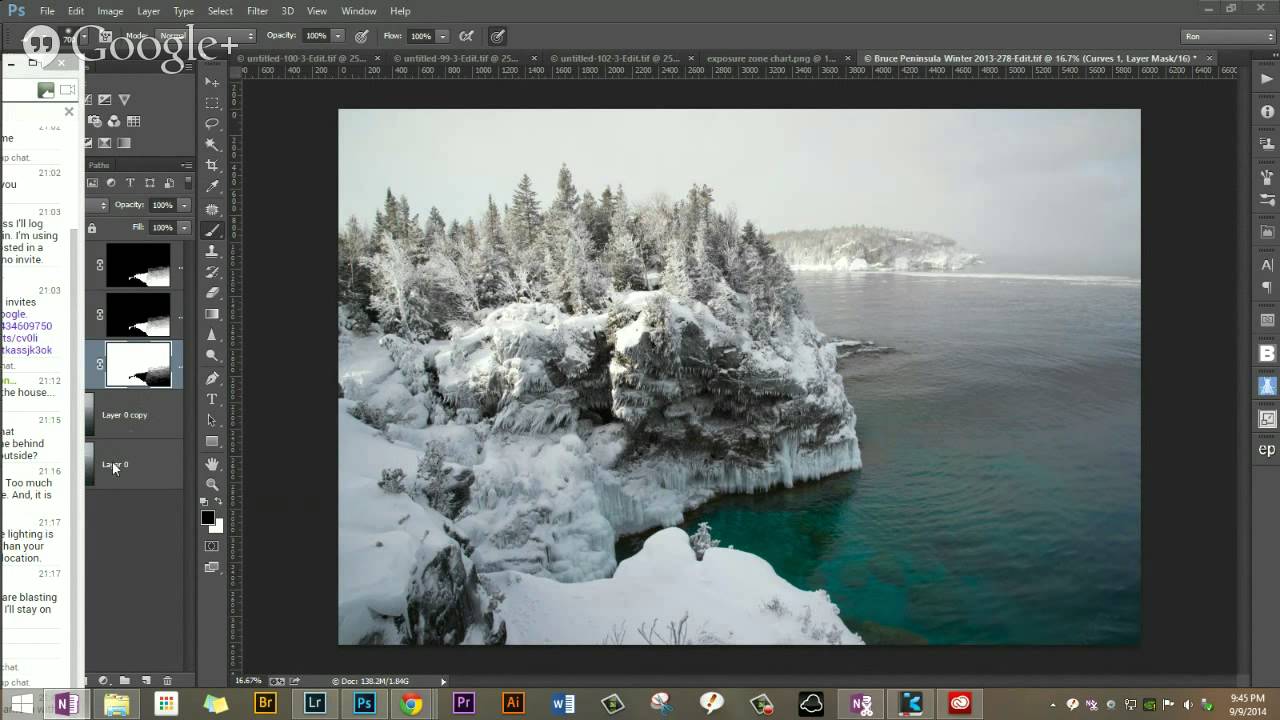Select the Eraser tool
The width and height of the screenshot is (1280, 720).
click(x=212, y=293)
